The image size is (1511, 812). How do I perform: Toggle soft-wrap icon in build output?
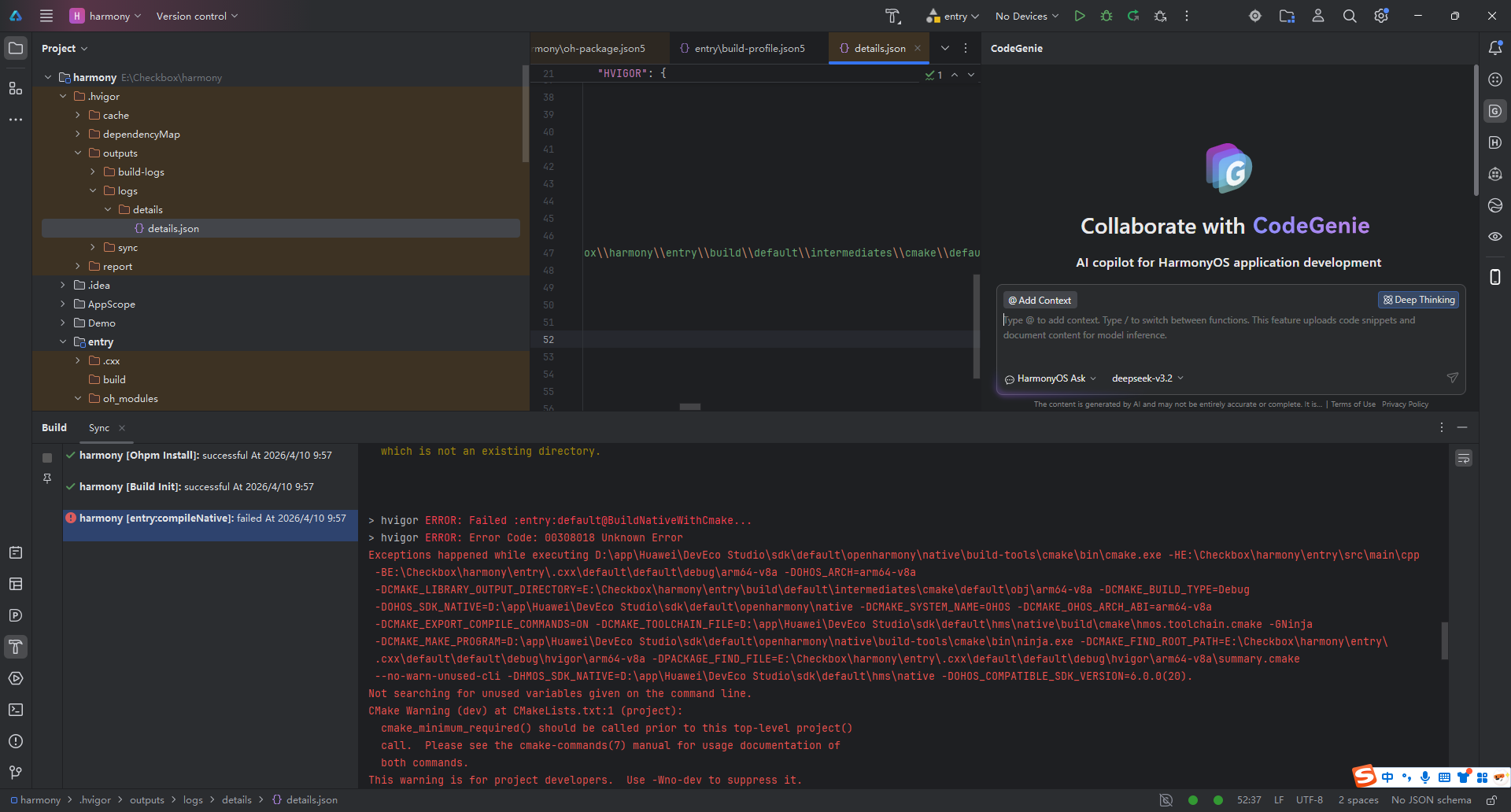1464,459
